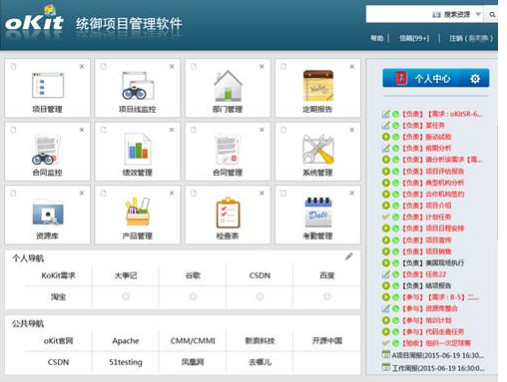Open the 51testing link
Image resolution: width=507 pixels, height=382 pixels.
click(126, 362)
